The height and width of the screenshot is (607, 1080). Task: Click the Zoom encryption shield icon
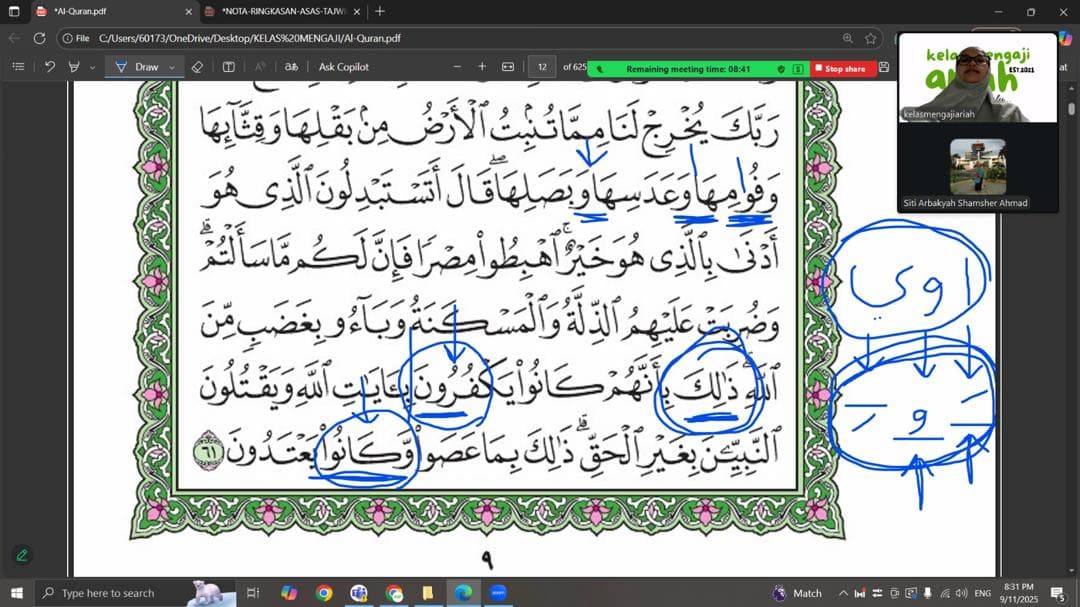[x=781, y=69]
